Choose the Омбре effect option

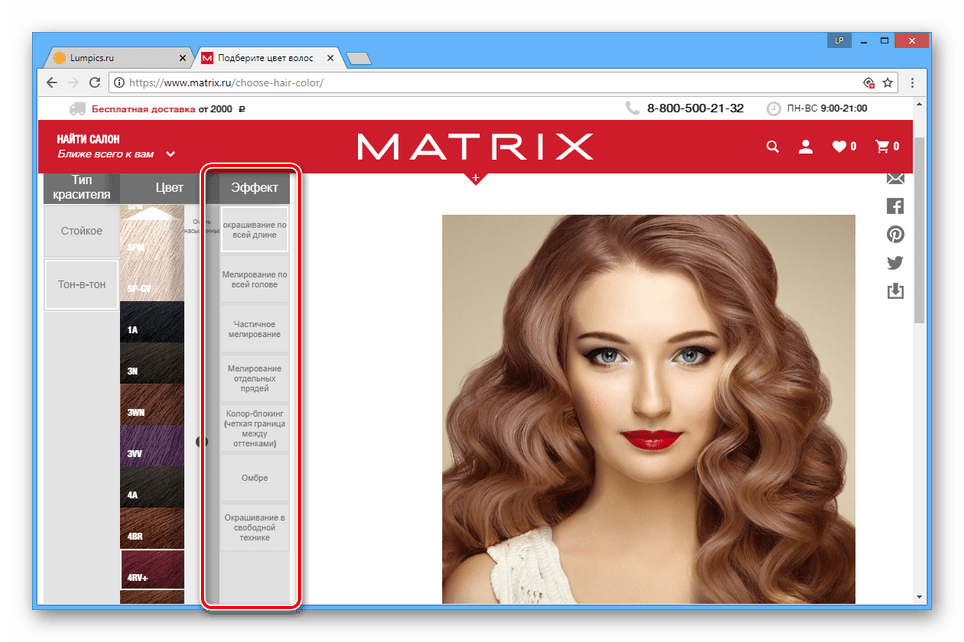(x=255, y=478)
